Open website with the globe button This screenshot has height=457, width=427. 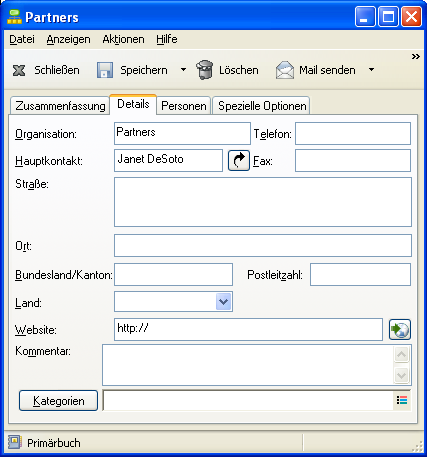[x=400, y=329]
